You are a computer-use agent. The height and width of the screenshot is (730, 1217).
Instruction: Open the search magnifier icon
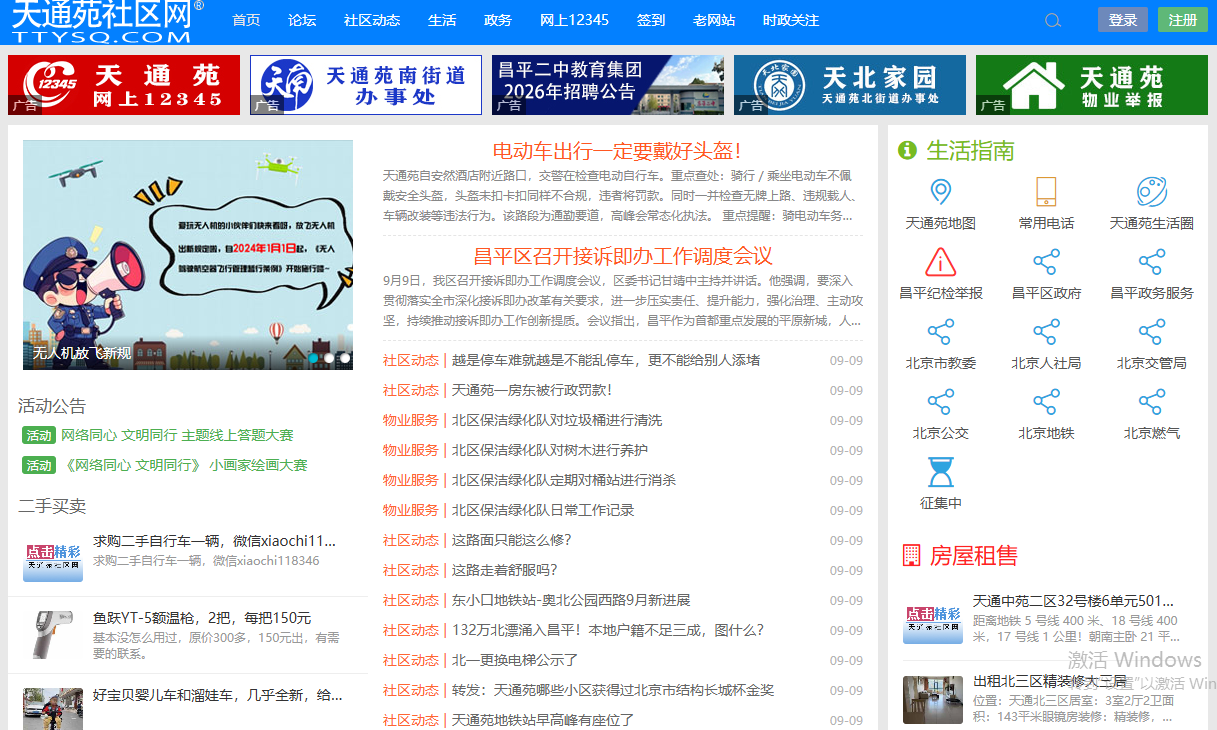(x=1053, y=21)
